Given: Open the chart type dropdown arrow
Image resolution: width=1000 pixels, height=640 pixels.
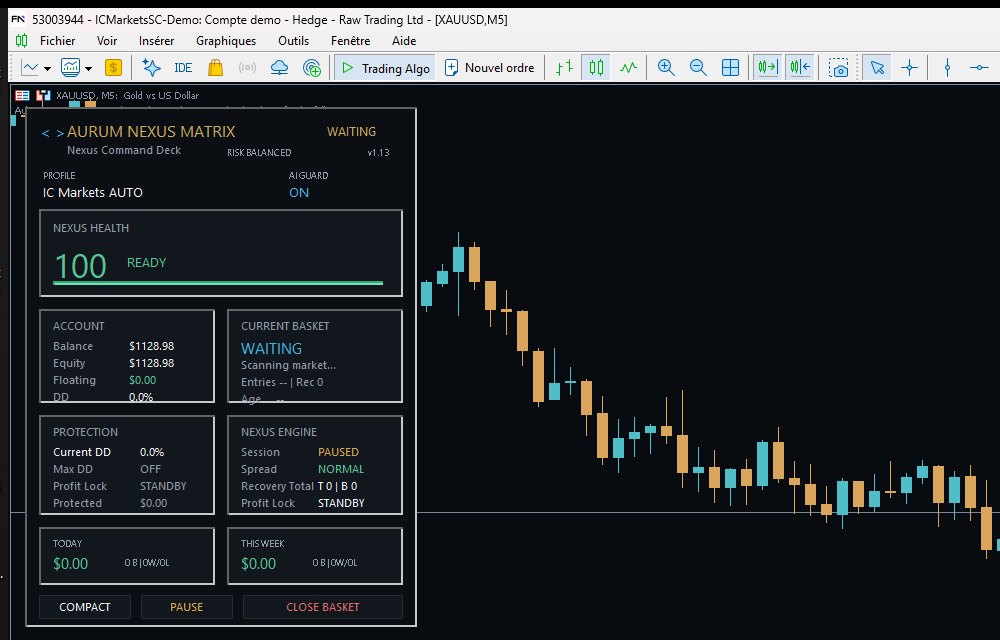Looking at the screenshot, I should [x=47, y=68].
